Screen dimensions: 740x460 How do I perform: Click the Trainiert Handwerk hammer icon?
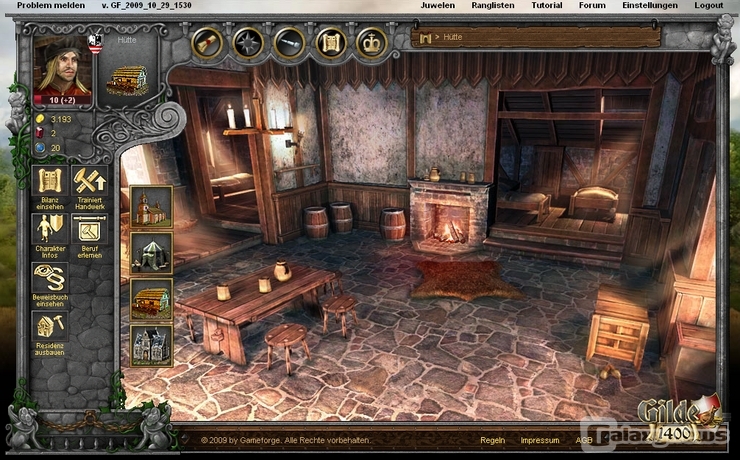coord(90,181)
